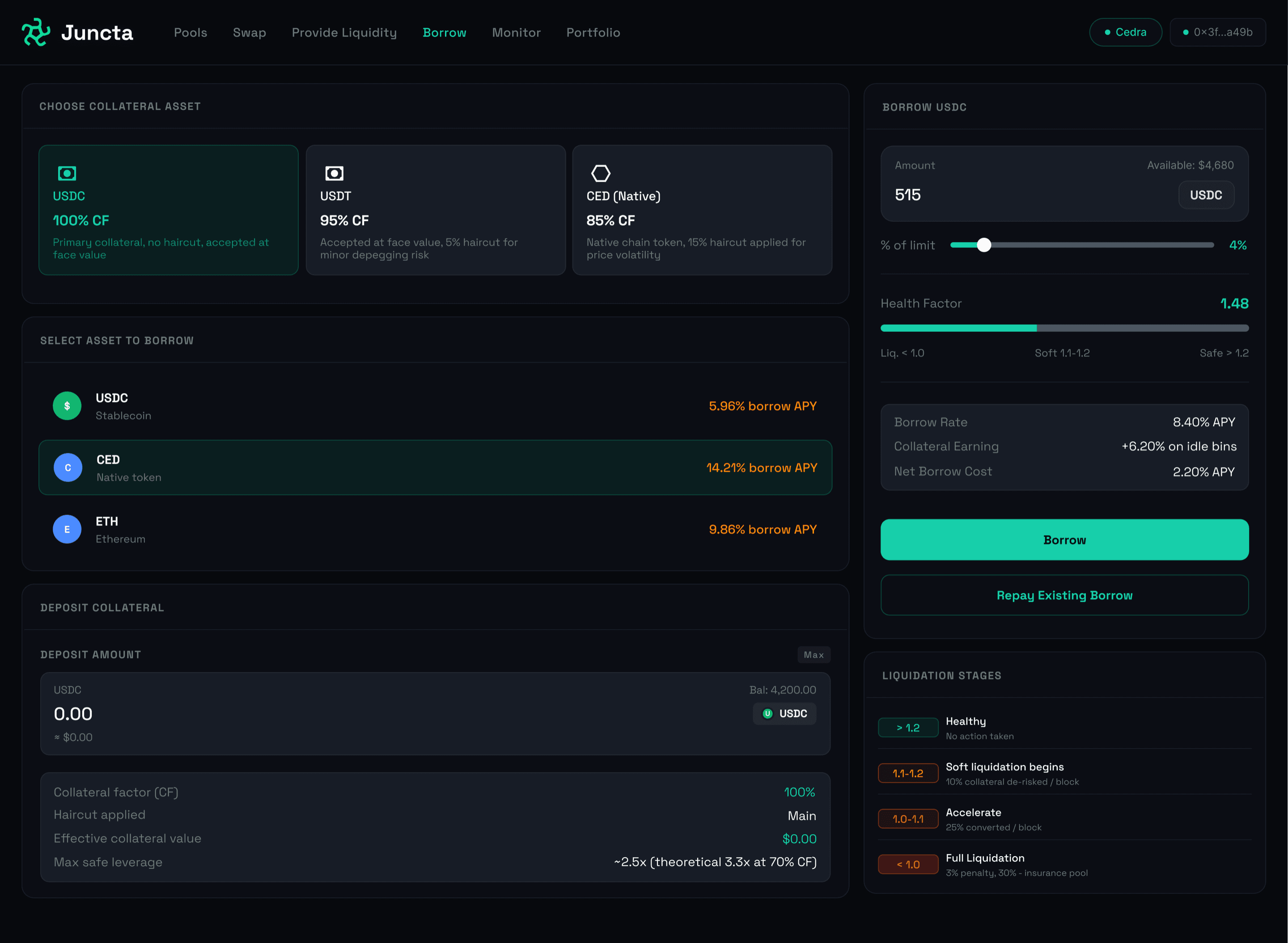
Task: Open the 0x3f...a49b wallet menu
Action: coord(1218,32)
